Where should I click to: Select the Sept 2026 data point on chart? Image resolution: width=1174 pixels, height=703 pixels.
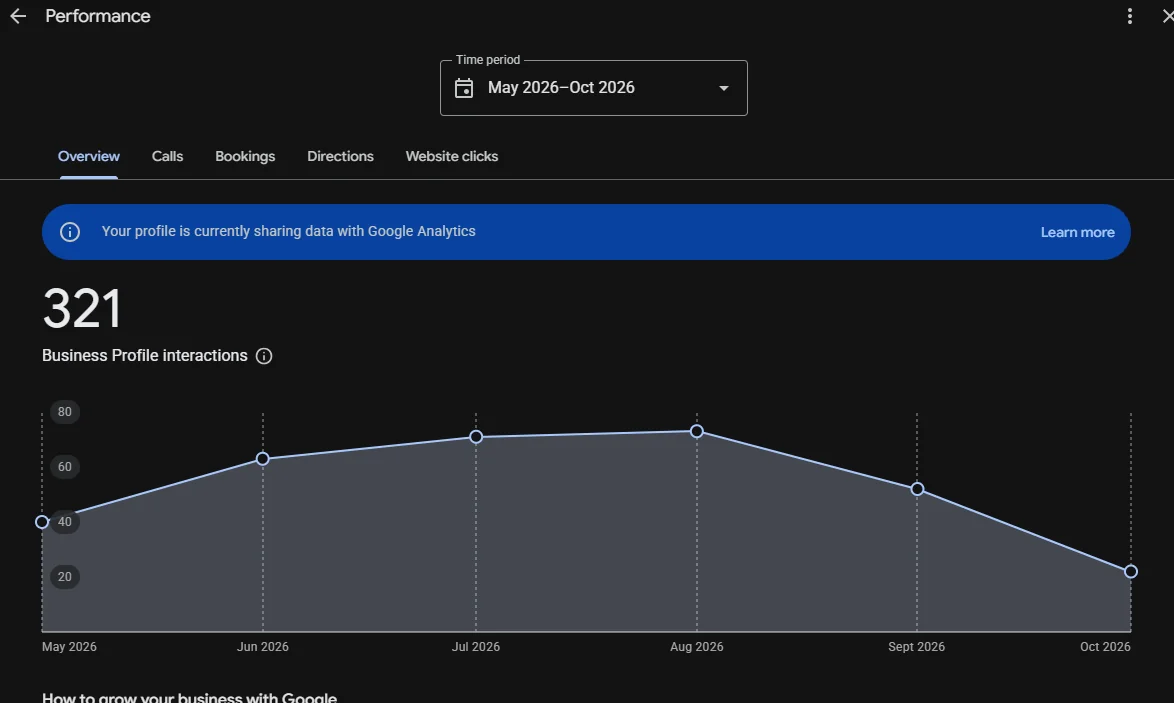(917, 489)
